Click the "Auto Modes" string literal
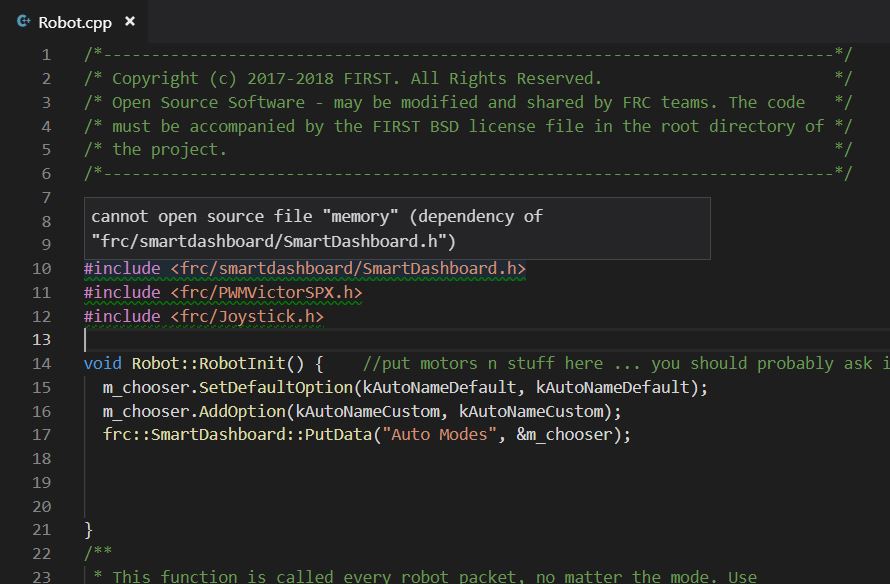This screenshot has width=890, height=584. point(439,434)
